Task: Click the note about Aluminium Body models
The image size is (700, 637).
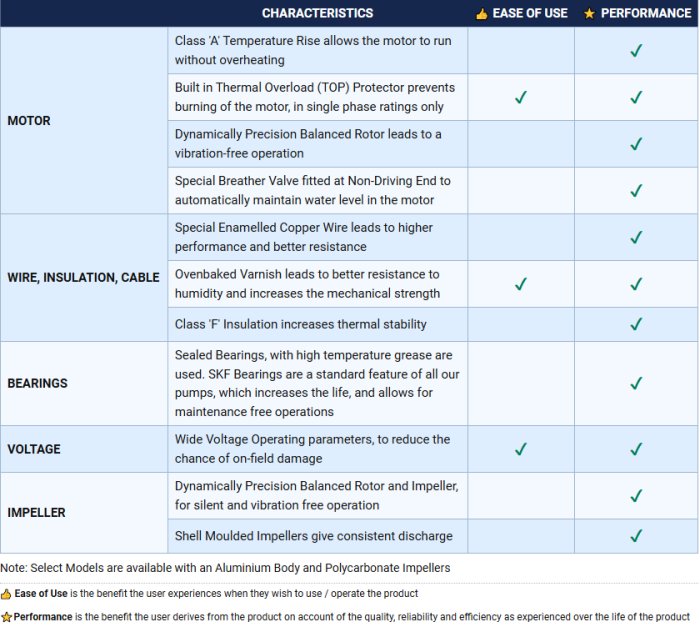Action: point(225,568)
